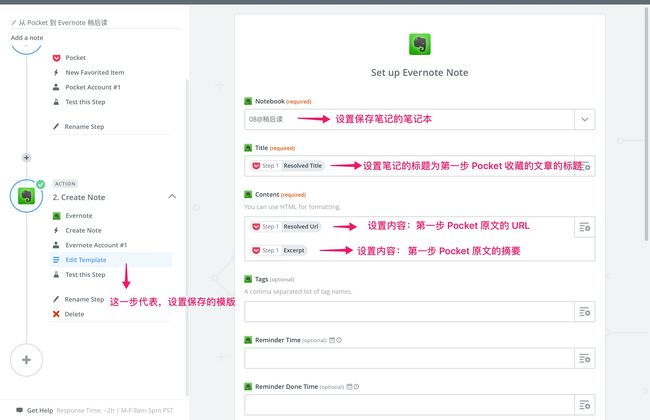Image resolution: width=650 pixels, height=420 pixels.
Task: Click the large Evernote logo in the form header
Action: (420, 44)
